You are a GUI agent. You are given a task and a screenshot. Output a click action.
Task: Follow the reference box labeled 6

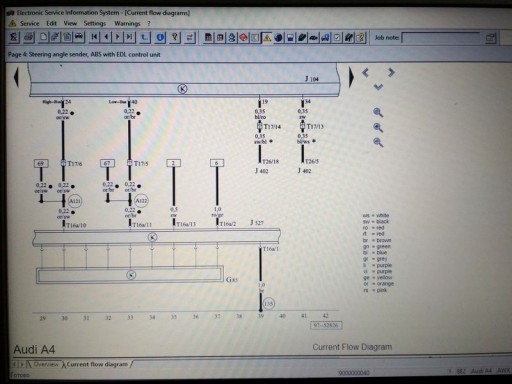(217, 163)
